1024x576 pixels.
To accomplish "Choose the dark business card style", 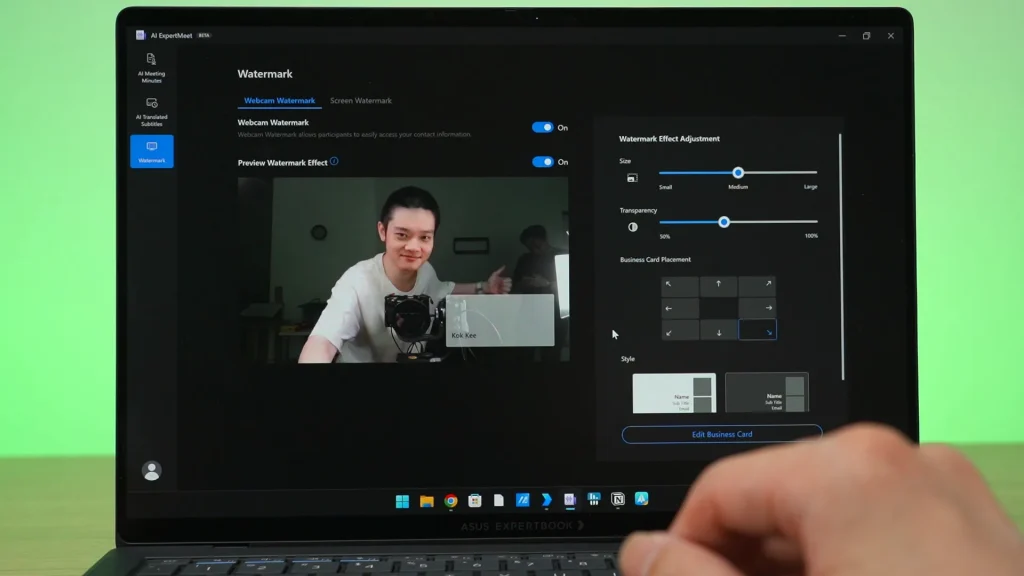I will (x=767, y=392).
